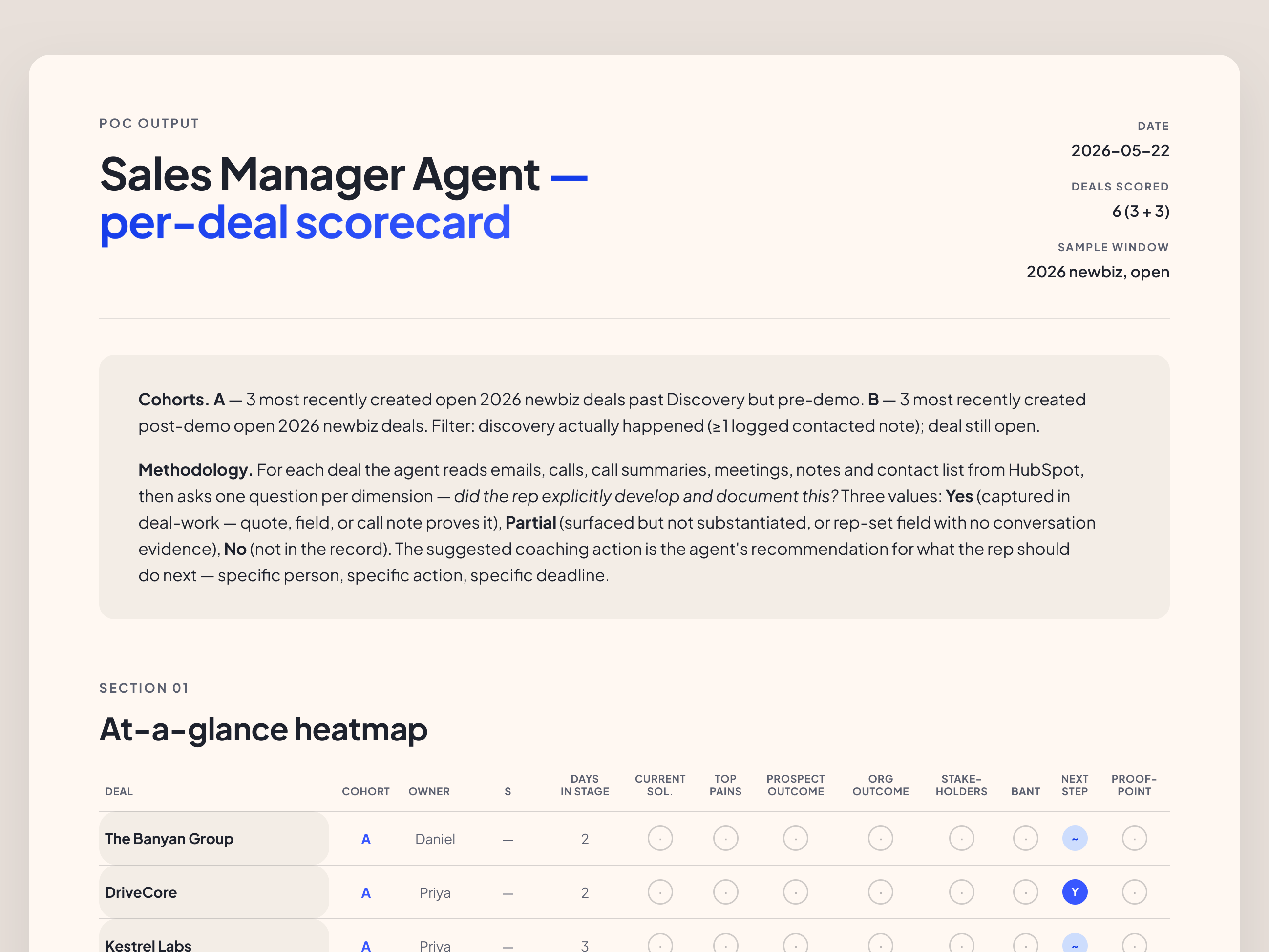The width and height of the screenshot is (1269, 952).
Task: Click DriveCore Proof-Point circle
Action: [x=1134, y=892]
